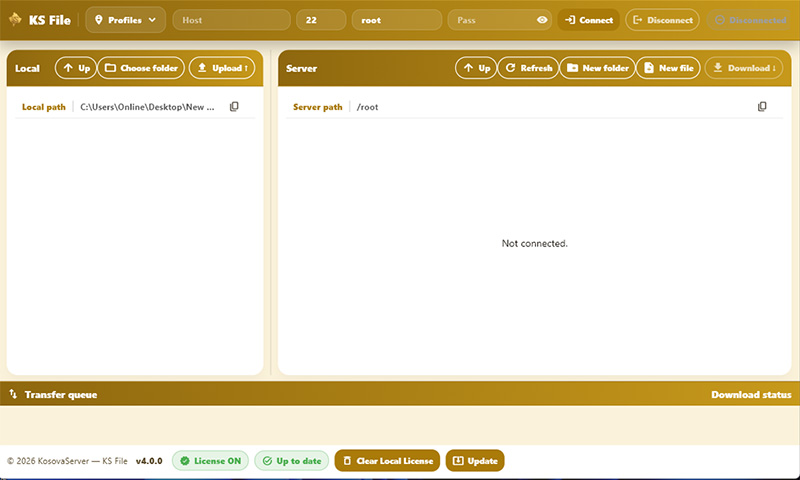800x480 pixels.
Task: Click the Connect button
Action: coord(589,20)
